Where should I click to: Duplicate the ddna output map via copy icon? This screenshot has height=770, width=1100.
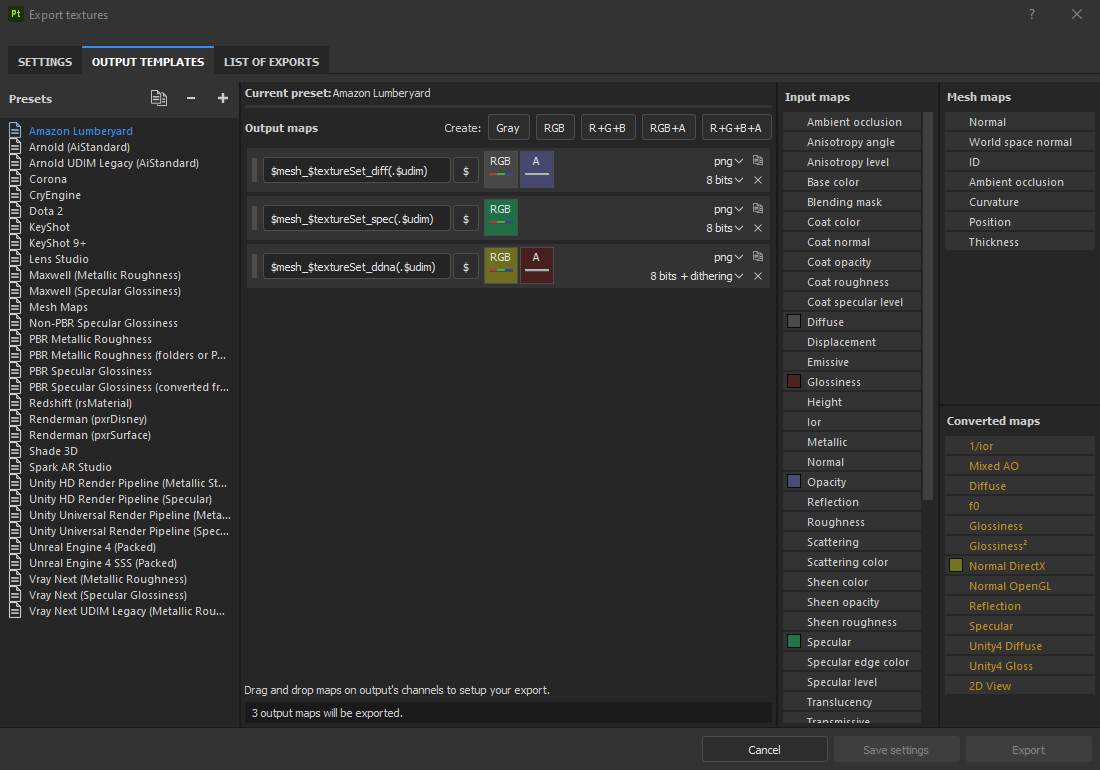coord(758,256)
